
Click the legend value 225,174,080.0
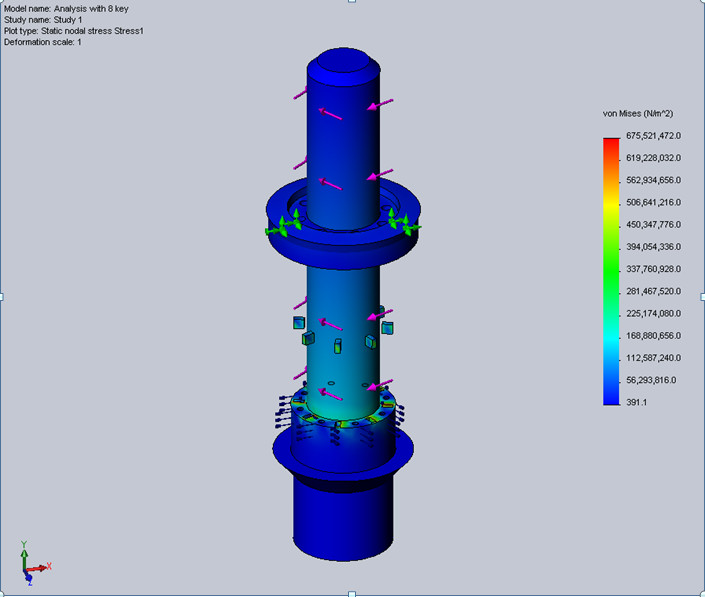tap(653, 313)
